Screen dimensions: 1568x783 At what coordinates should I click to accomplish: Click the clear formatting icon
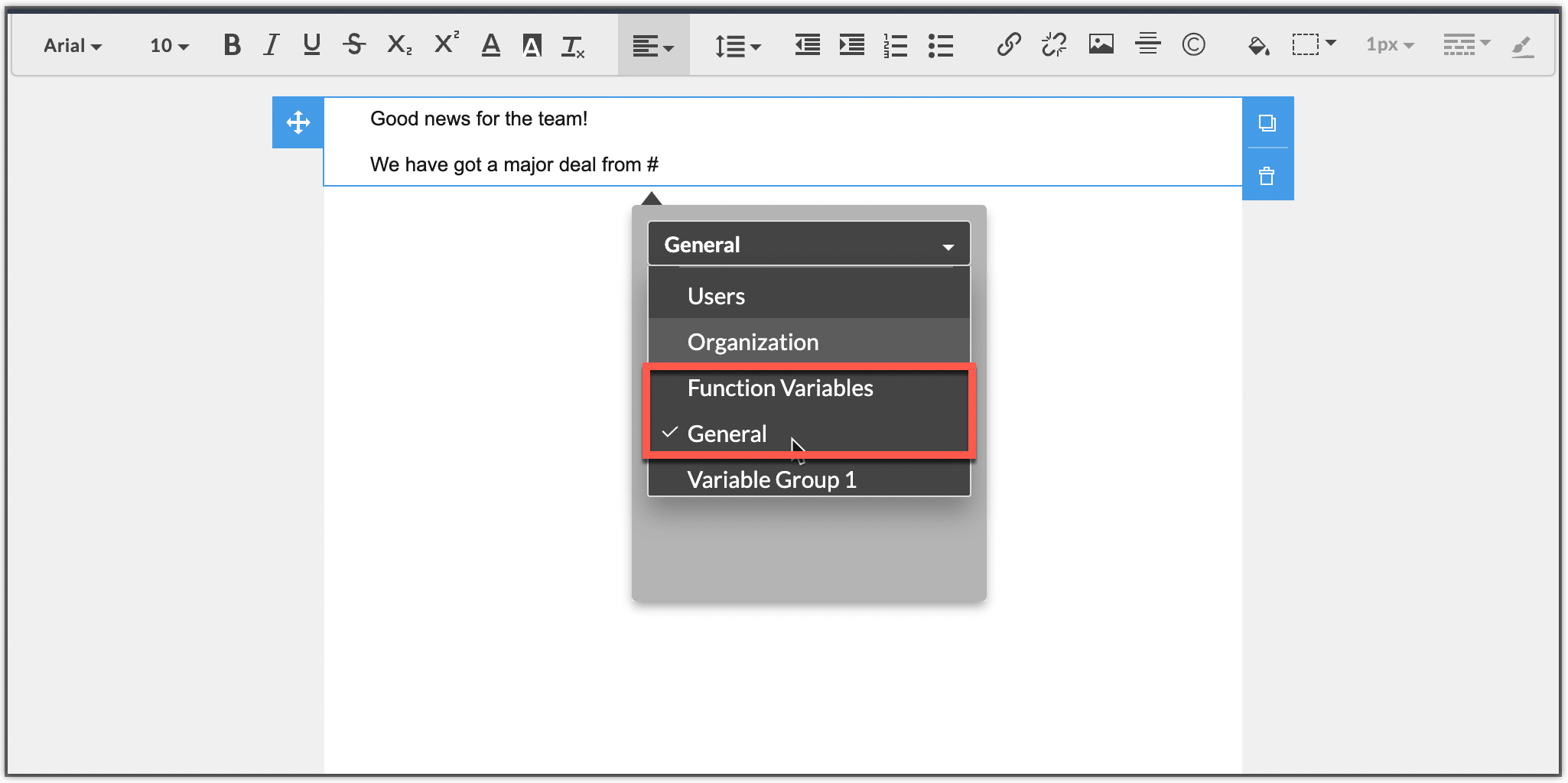pyautogui.click(x=573, y=47)
